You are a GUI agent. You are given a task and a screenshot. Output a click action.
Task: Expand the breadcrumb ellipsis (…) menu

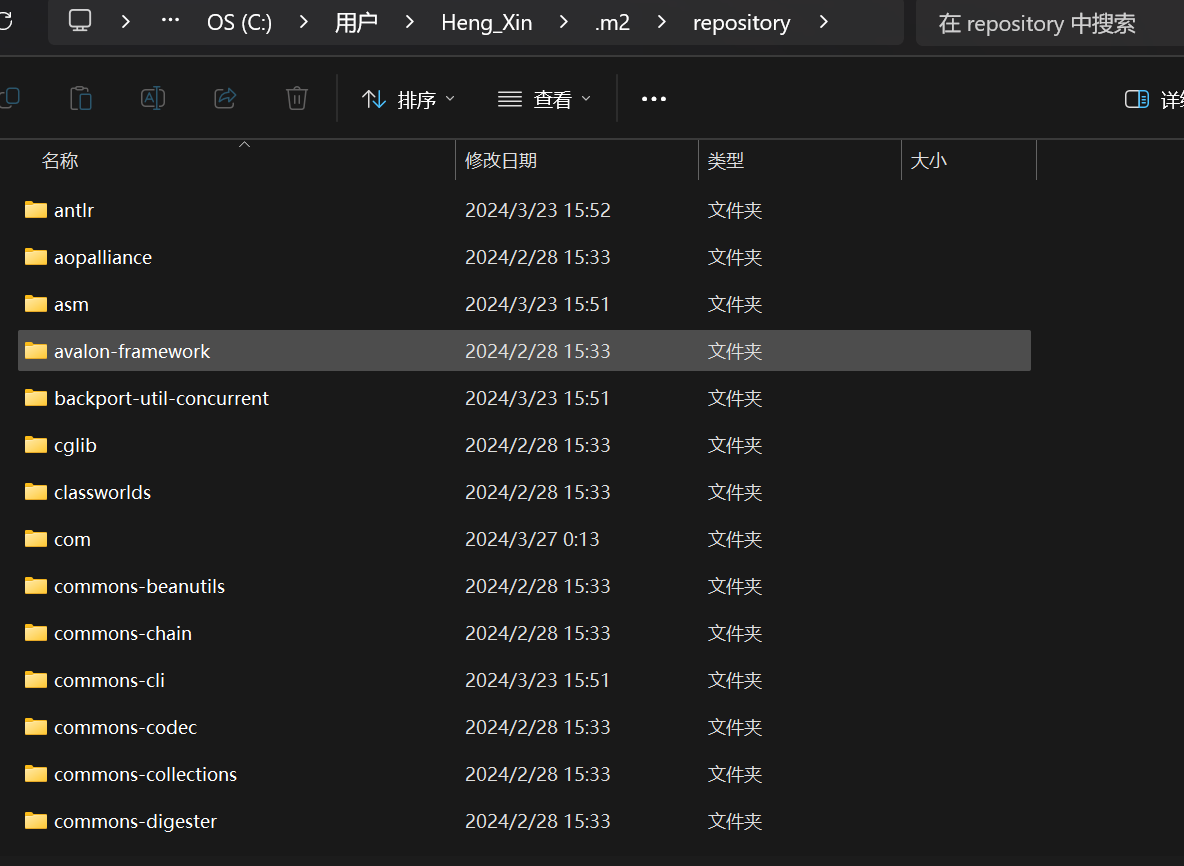pyautogui.click(x=169, y=22)
